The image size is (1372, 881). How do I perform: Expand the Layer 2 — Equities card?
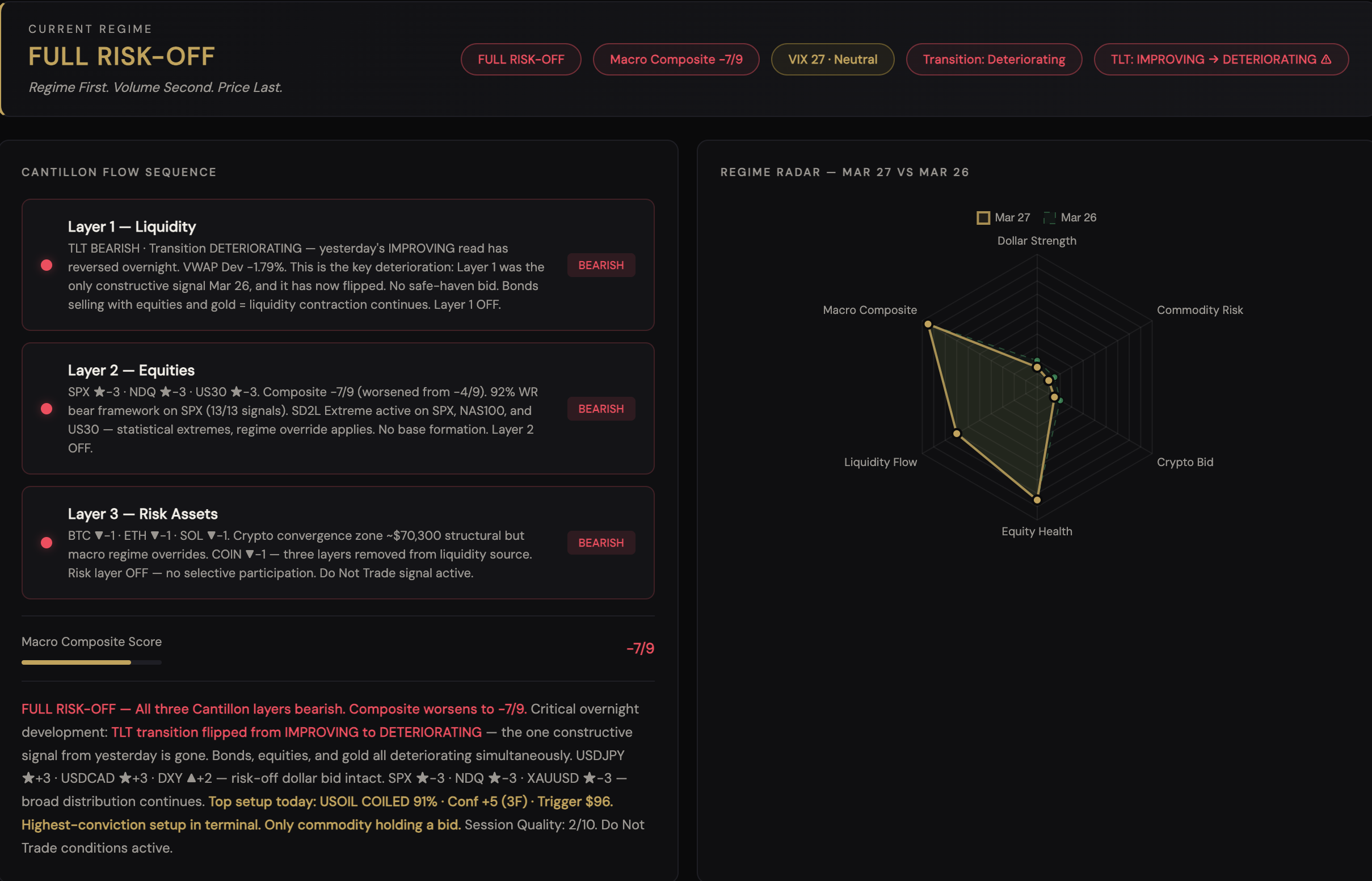[338, 409]
